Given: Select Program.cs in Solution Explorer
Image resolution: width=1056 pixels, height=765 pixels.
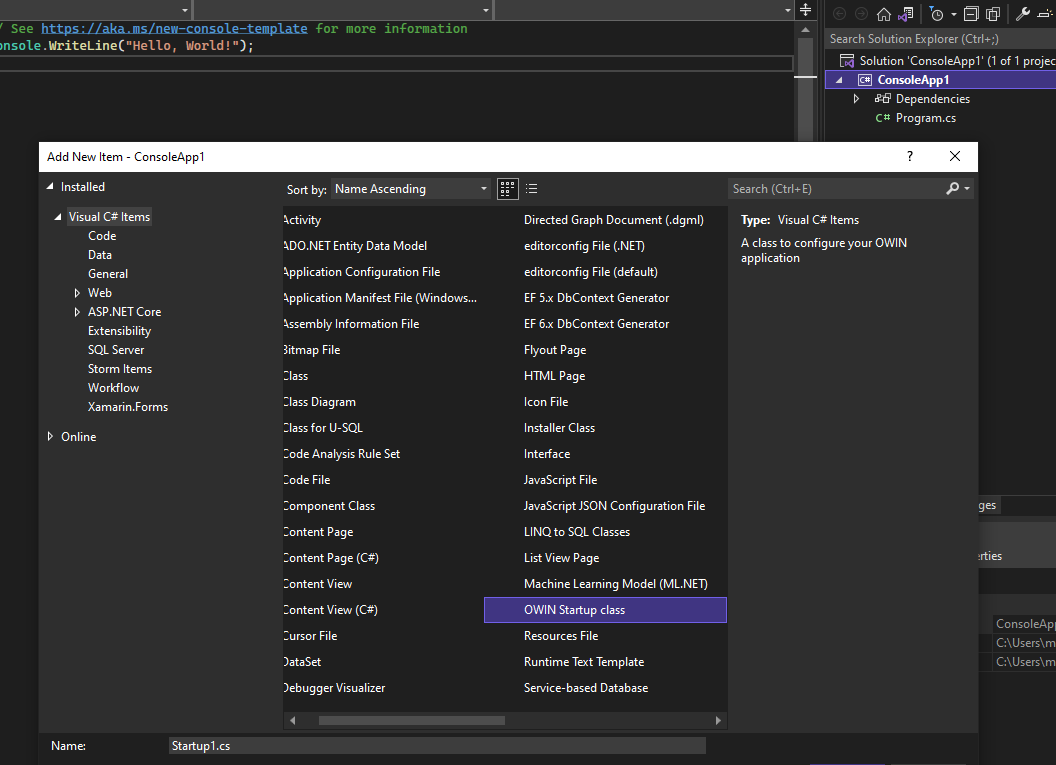Looking at the screenshot, I should [x=925, y=118].
